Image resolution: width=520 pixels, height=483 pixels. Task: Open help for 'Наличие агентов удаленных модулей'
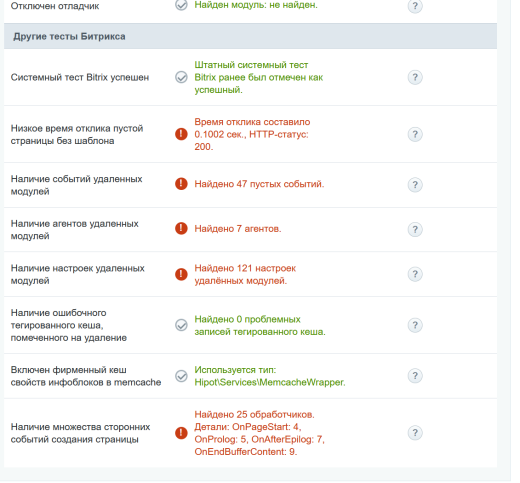click(x=415, y=229)
